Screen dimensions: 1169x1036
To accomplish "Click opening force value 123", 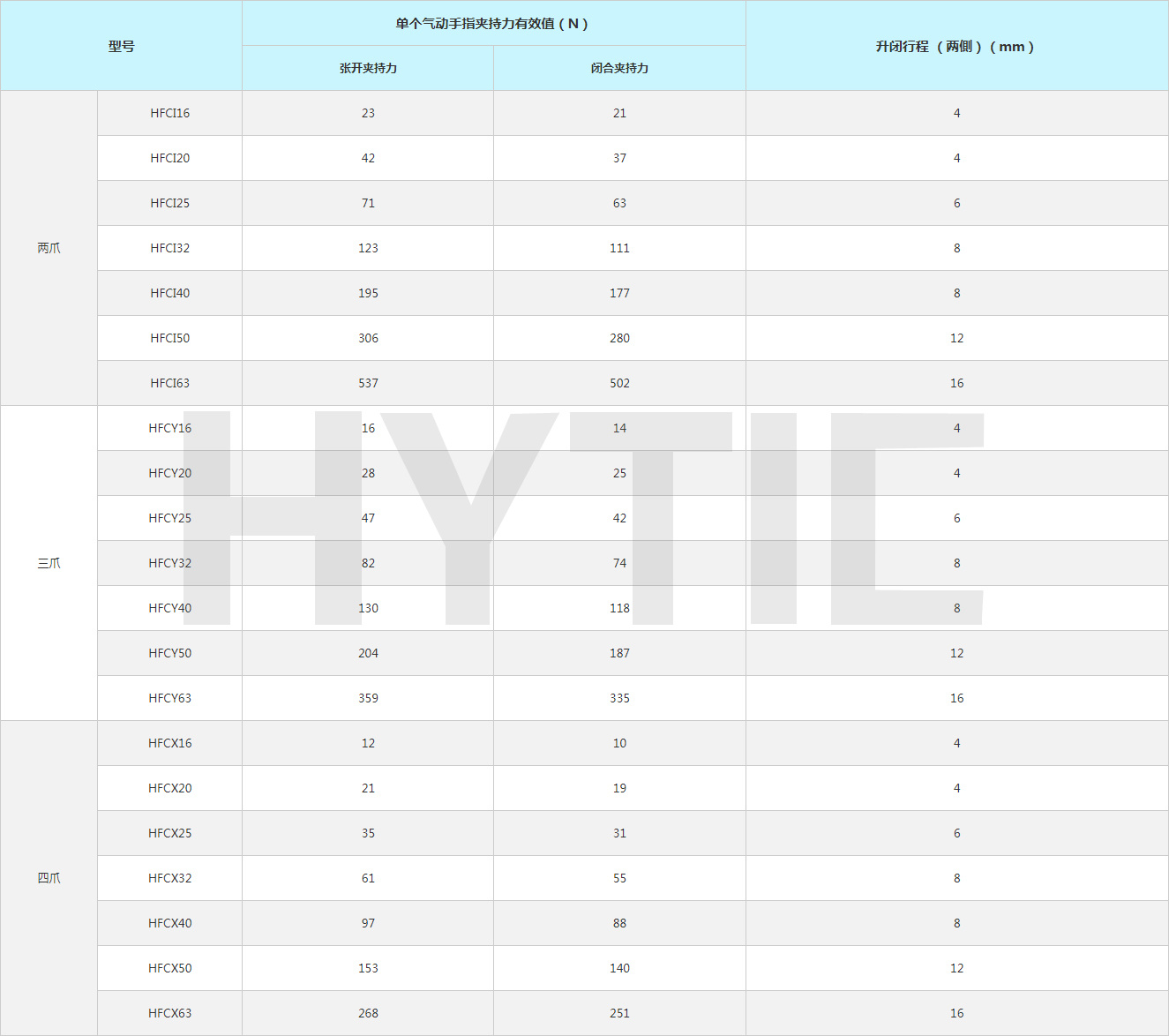I will click(368, 248).
